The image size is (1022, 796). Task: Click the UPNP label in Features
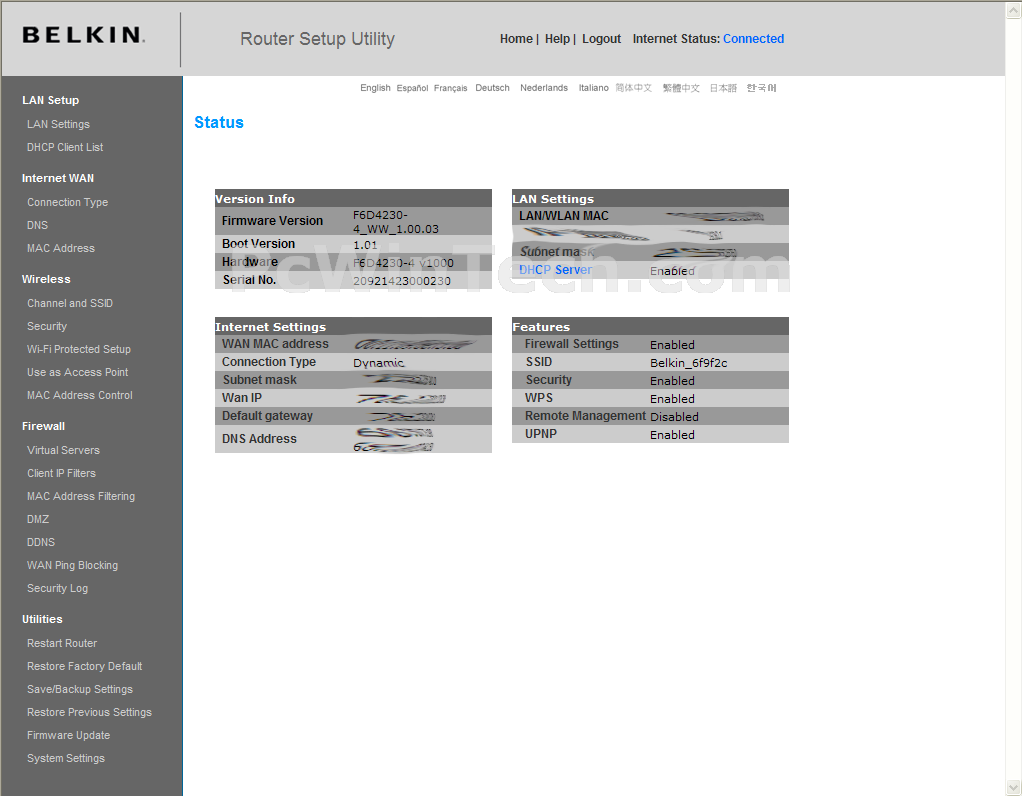(541, 434)
